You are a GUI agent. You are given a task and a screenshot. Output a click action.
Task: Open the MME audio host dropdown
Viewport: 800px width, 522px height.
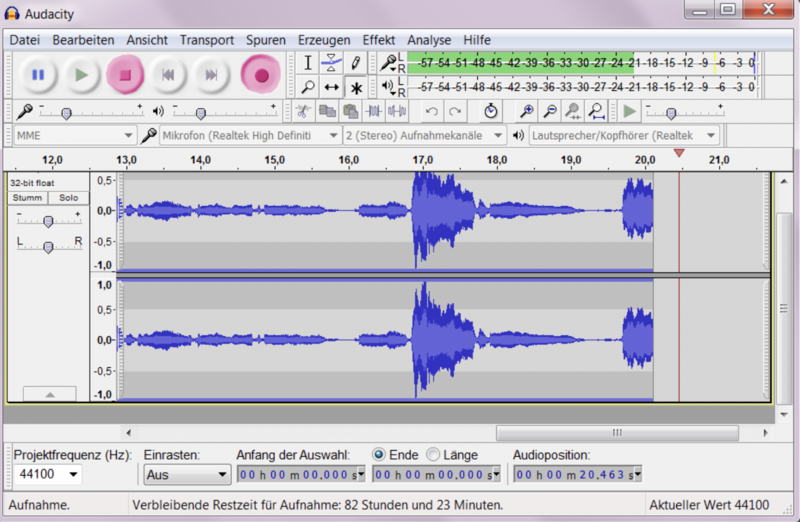(x=75, y=135)
